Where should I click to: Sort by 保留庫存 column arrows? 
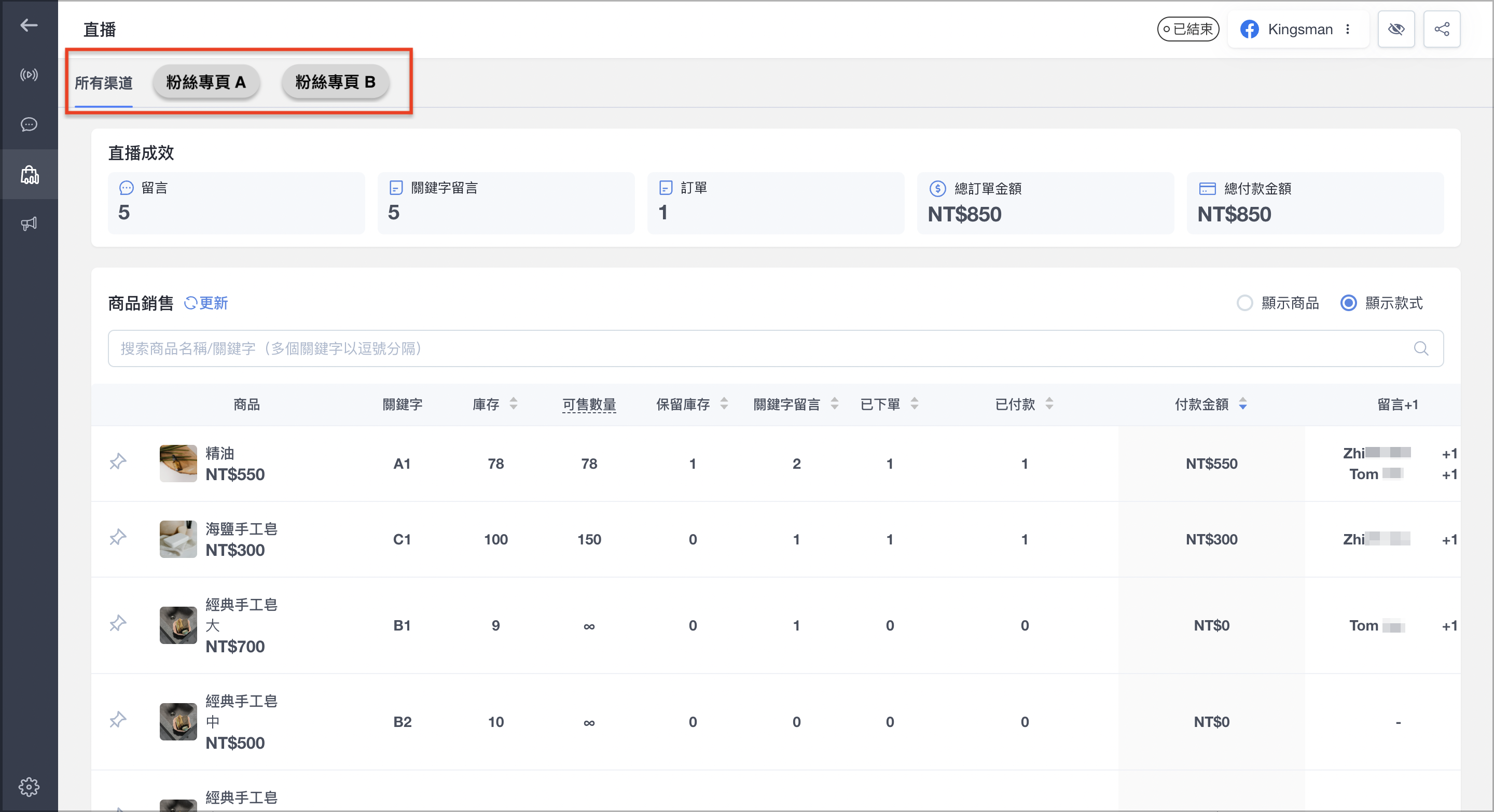[724, 403]
